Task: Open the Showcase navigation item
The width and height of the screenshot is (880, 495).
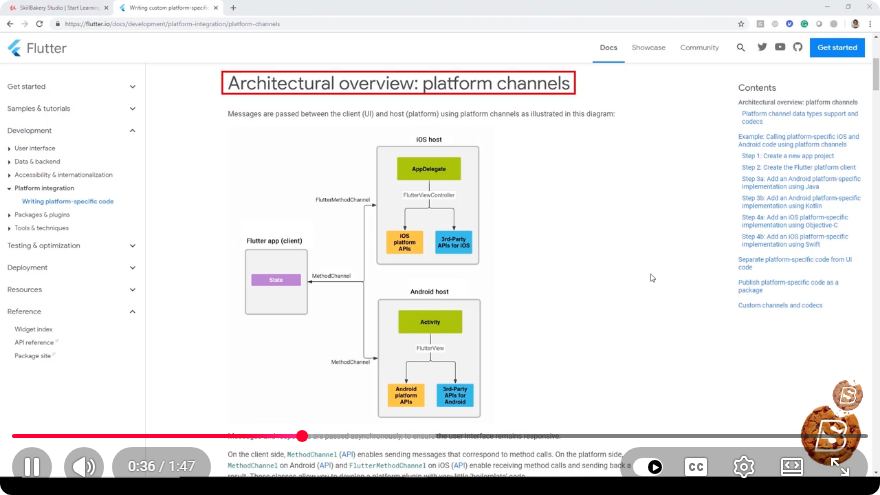Action: [x=648, y=48]
